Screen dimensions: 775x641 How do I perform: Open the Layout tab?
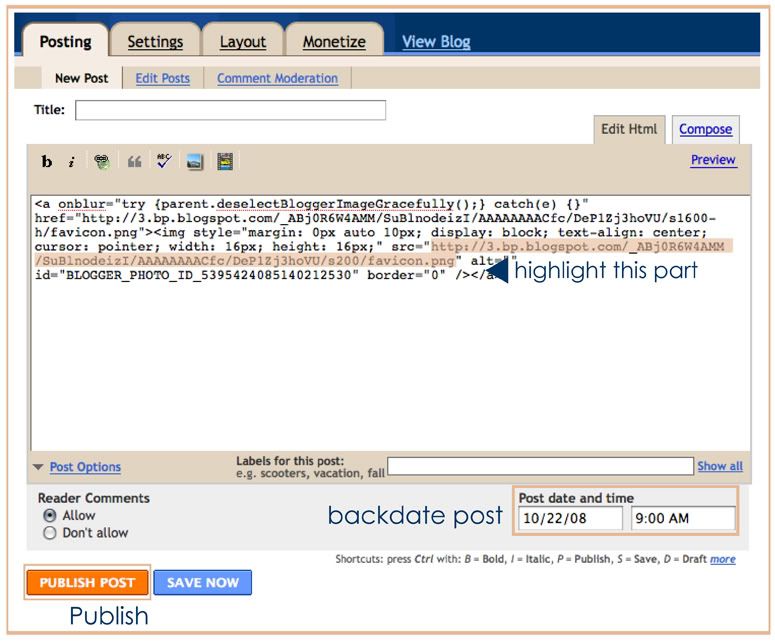click(243, 42)
